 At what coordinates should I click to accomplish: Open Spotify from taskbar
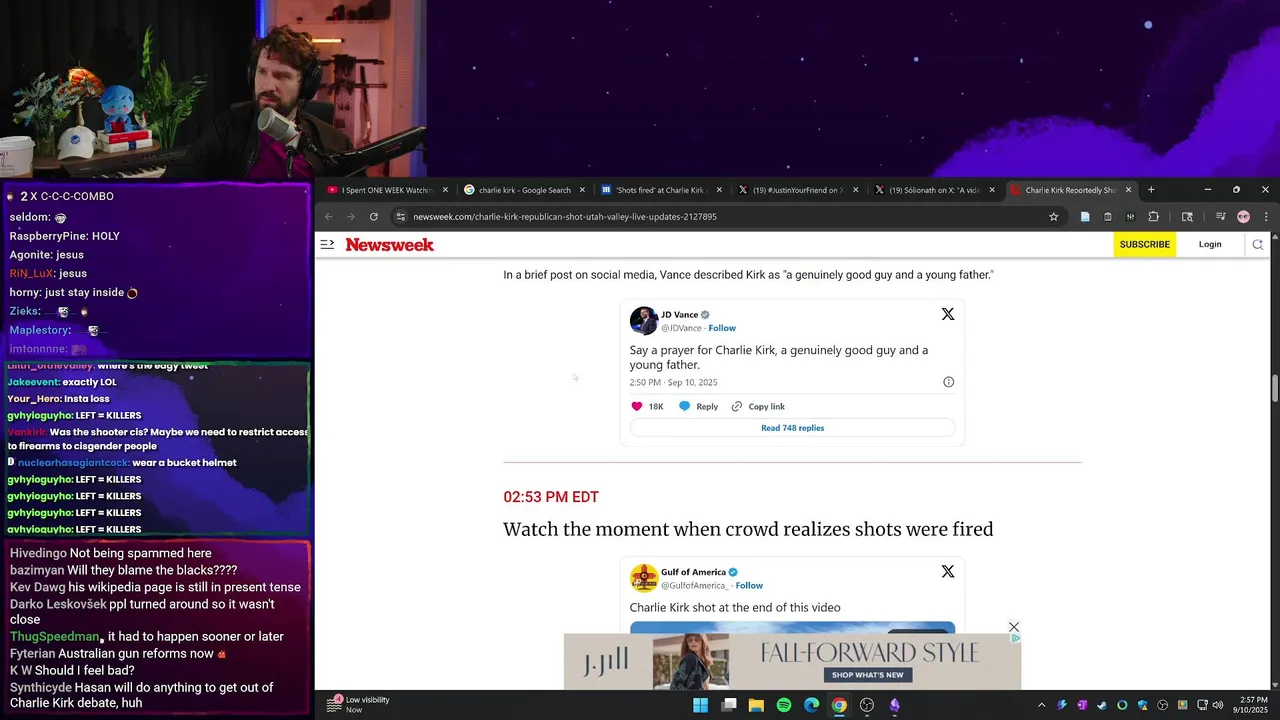click(784, 705)
